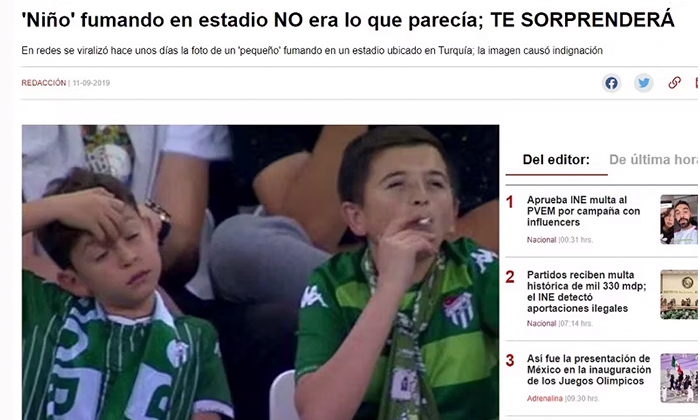Open 'Partidos reciben multa histórica' story
The width and height of the screenshot is (700, 420).
coord(587,291)
